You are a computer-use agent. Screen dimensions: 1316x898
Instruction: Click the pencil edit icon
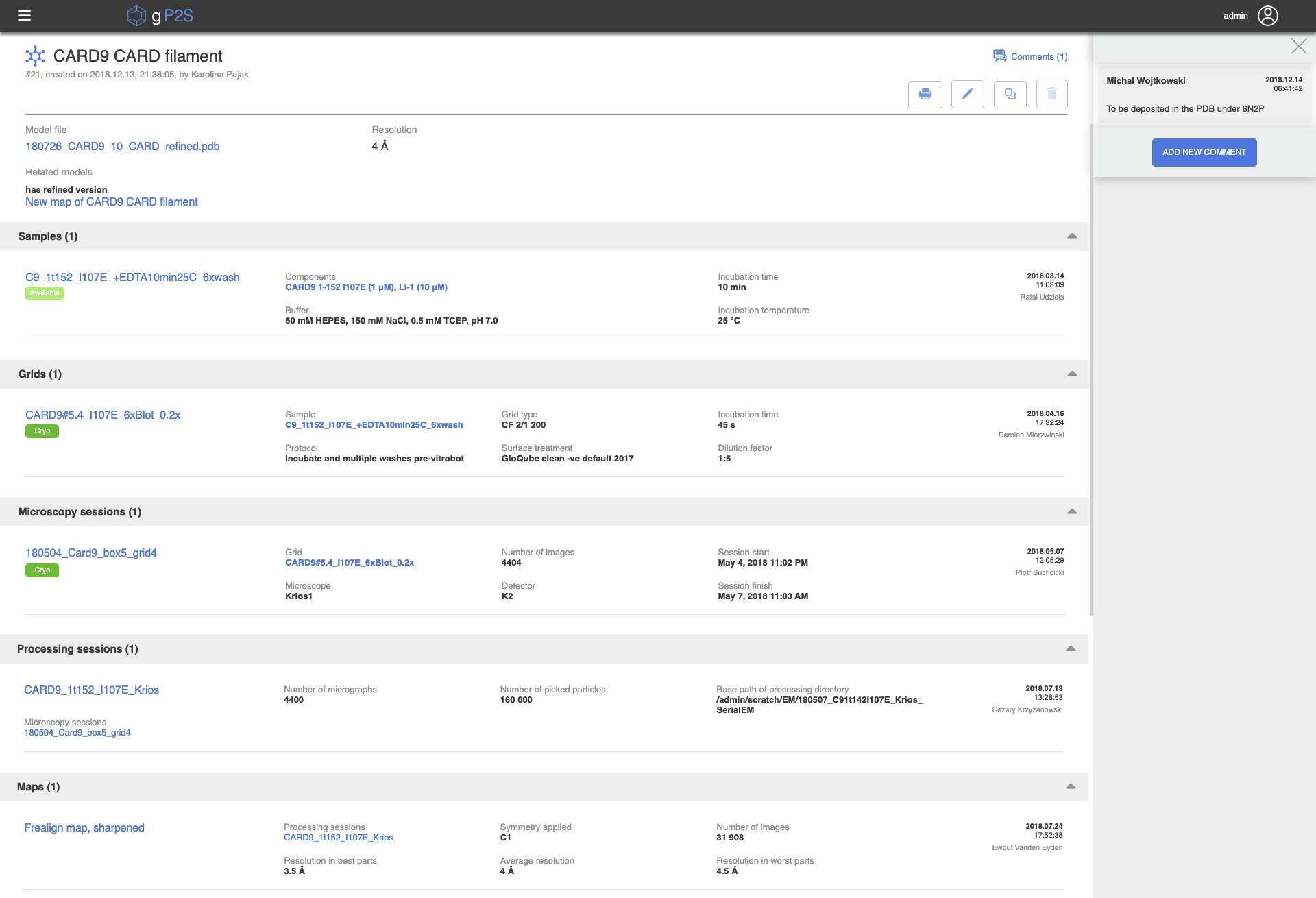coord(967,95)
